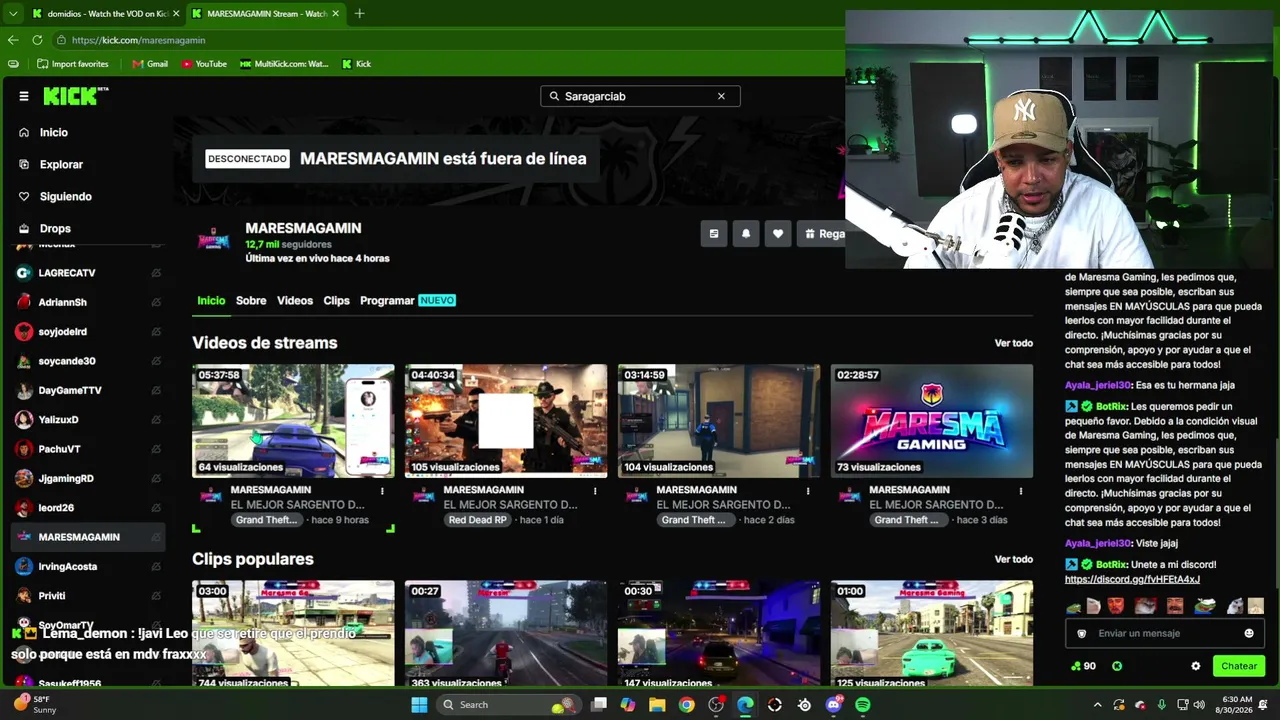Open options menu for the Red Dead RP video
1280x720 pixels.
click(595, 491)
